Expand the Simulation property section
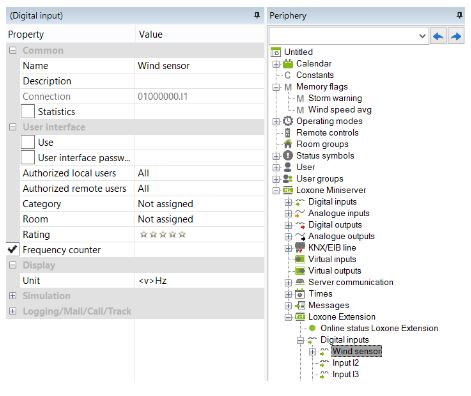Viewport: 471px width, 396px height. pyautogui.click(x=12, y=296)
